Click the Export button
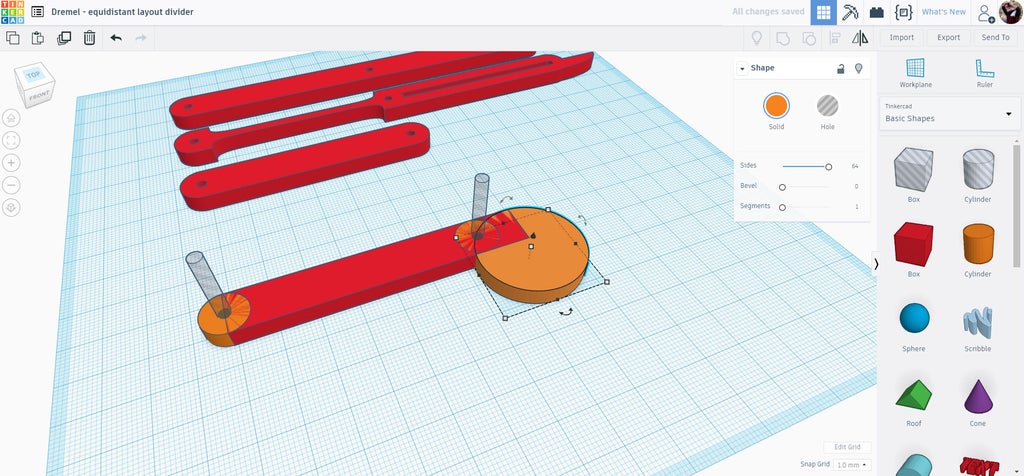 (948, 38)
